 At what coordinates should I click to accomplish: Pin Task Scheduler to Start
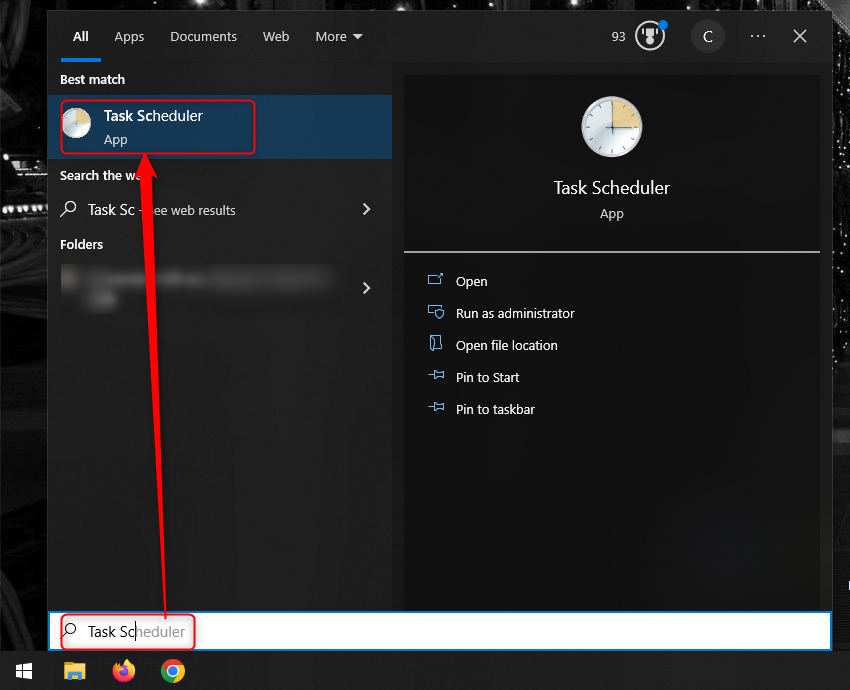(x=487, y=377)
